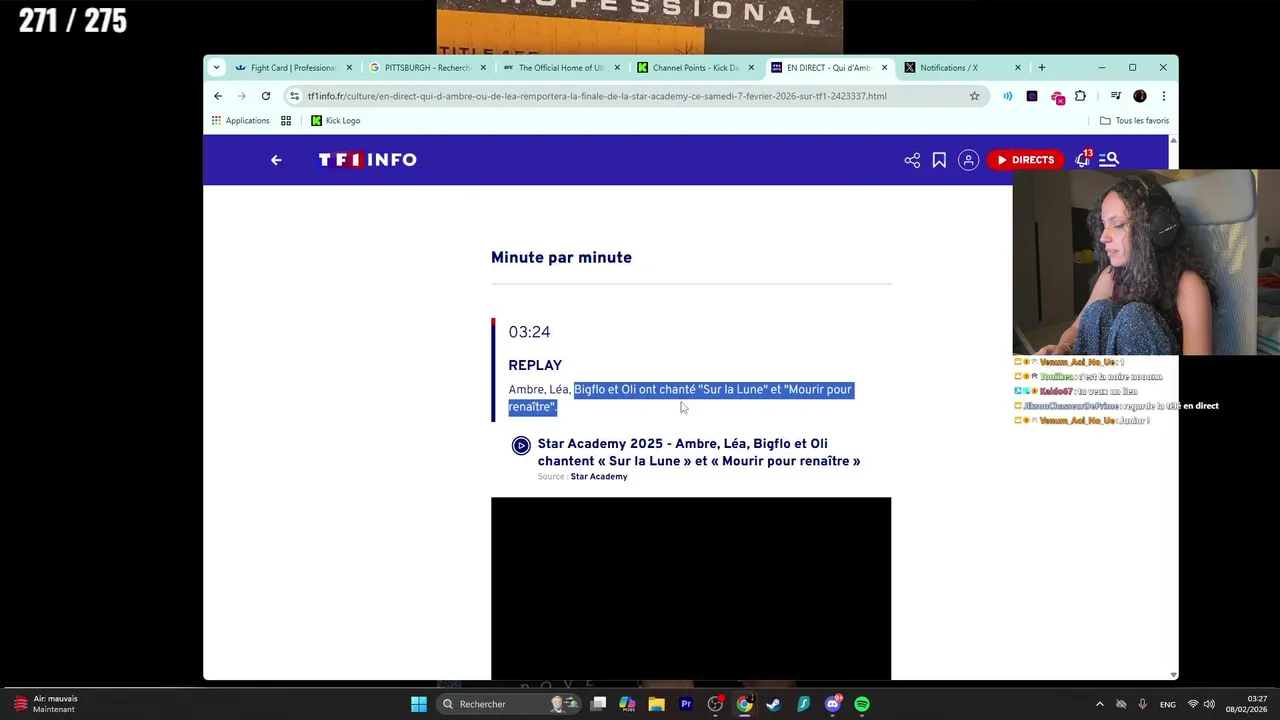Click the dark purple square extension icon

pos(1032,96)
